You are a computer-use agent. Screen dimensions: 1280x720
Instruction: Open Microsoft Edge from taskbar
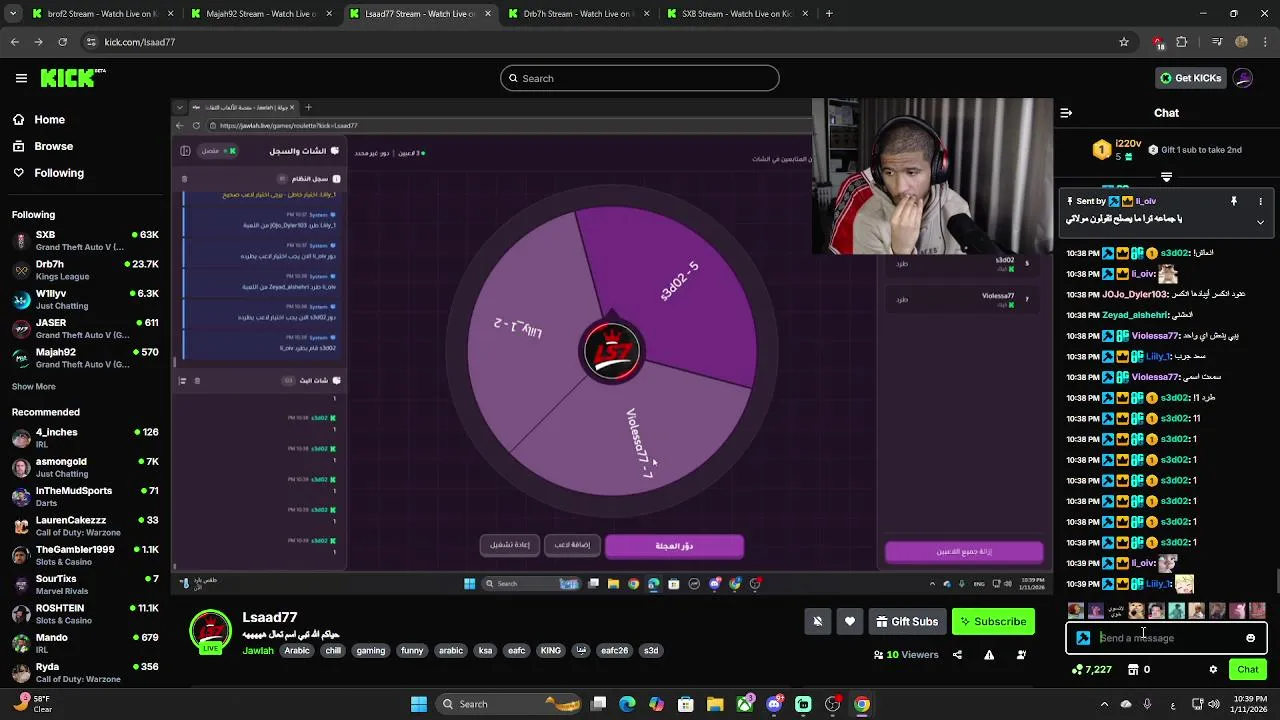[x=627, y=704]
